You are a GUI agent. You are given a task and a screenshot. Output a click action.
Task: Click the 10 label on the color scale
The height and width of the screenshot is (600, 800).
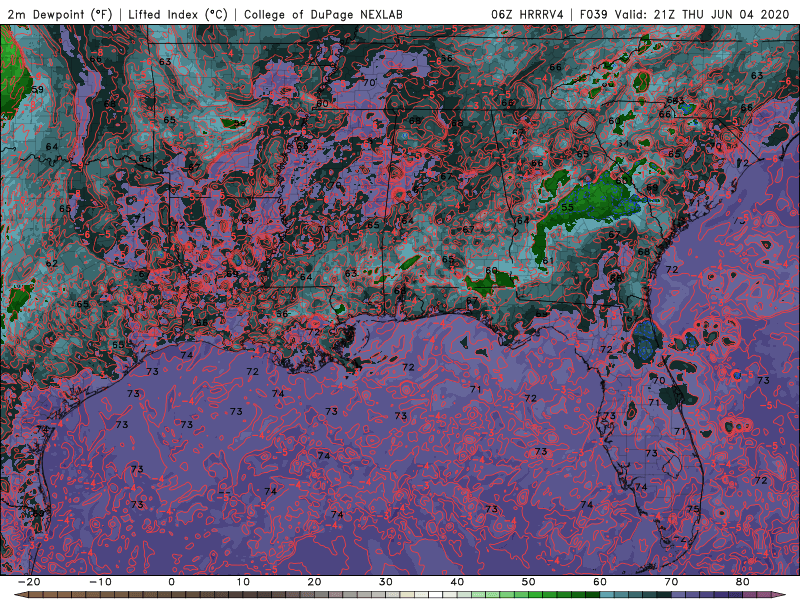[x=243, y=582]
